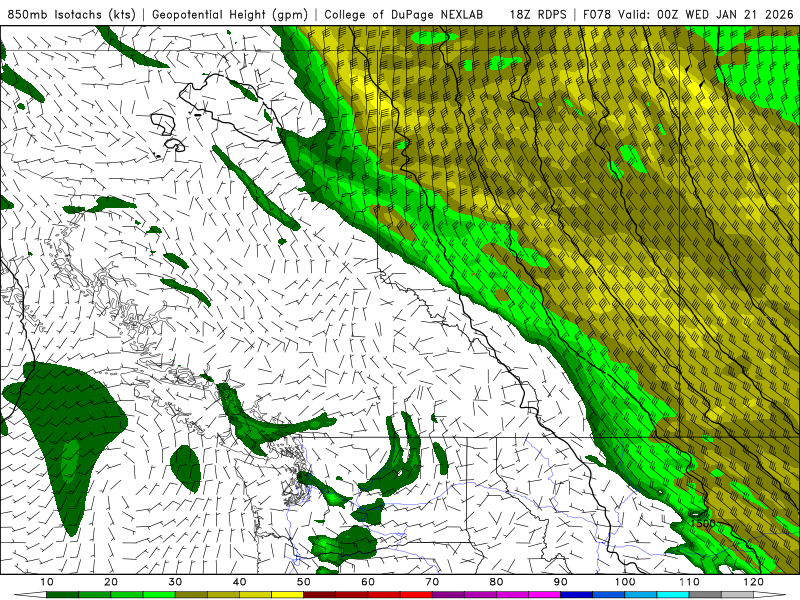The image size is (800, 600).
Task: Click the "850mb Isotachs (kts)" title text
Action: pos(71,14)
